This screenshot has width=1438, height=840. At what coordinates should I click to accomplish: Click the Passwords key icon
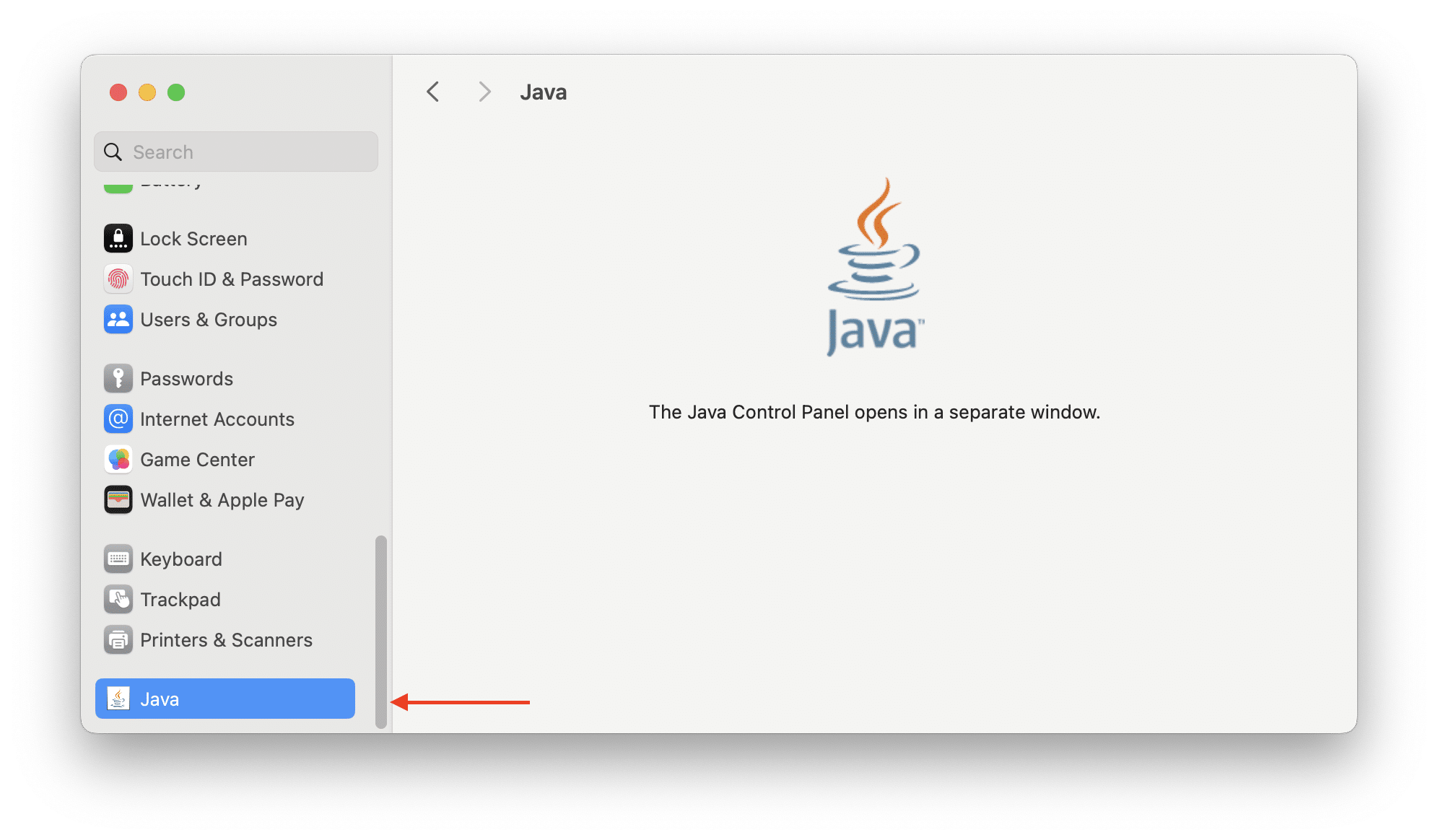pos(118,379)
